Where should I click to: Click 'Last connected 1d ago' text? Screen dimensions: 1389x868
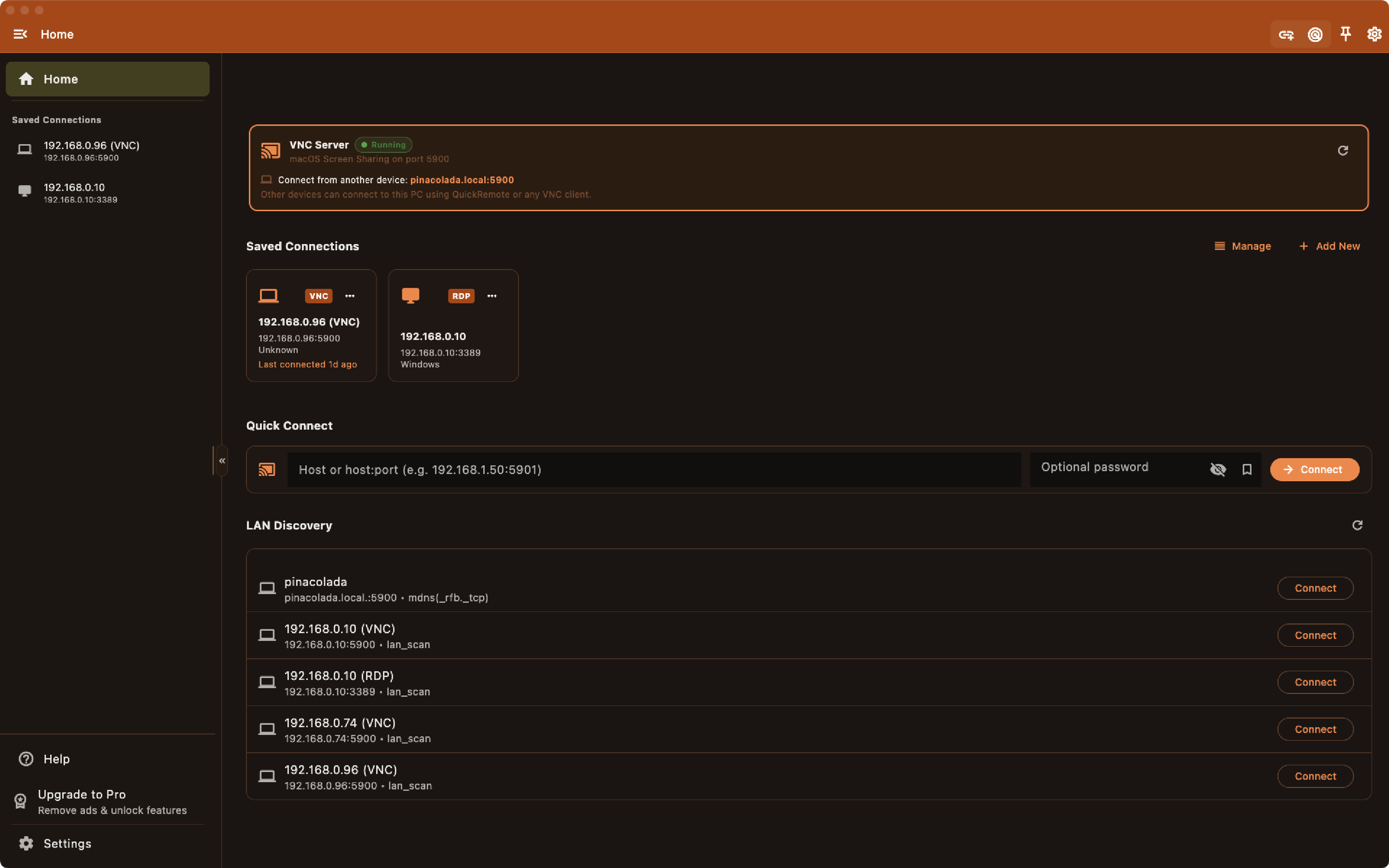pos(308,365)
